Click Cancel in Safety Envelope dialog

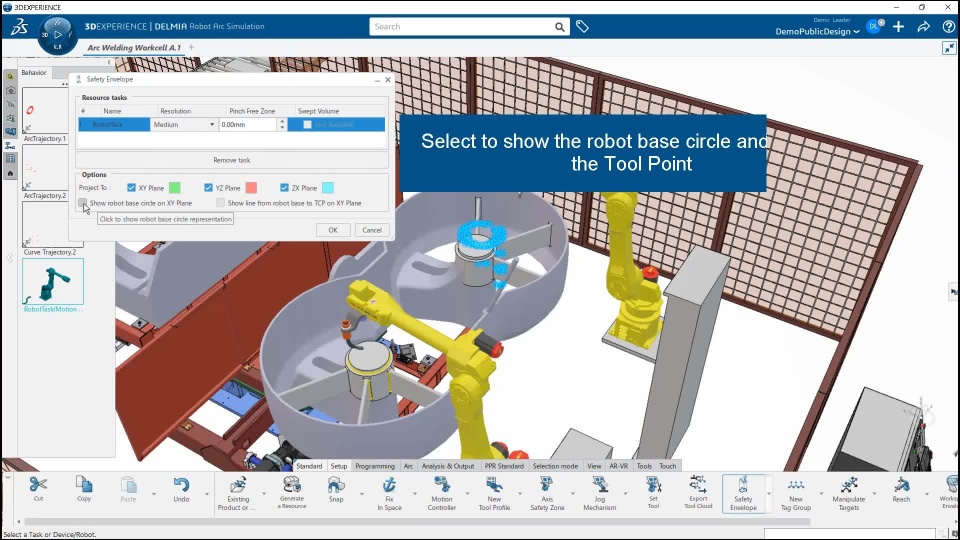coord(372,230)
